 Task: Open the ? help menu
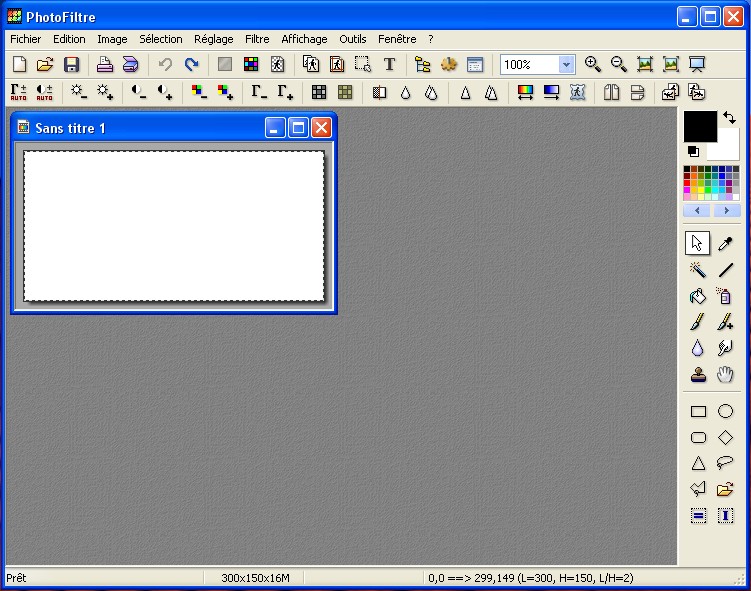(431, 39)
